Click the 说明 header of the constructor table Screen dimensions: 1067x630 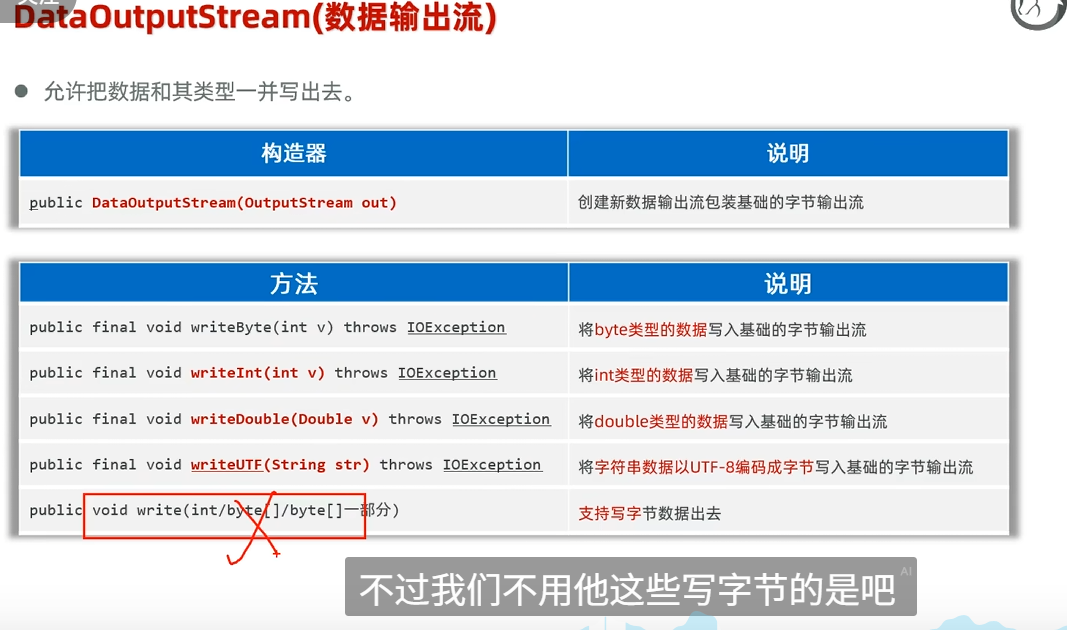(788, 153)
